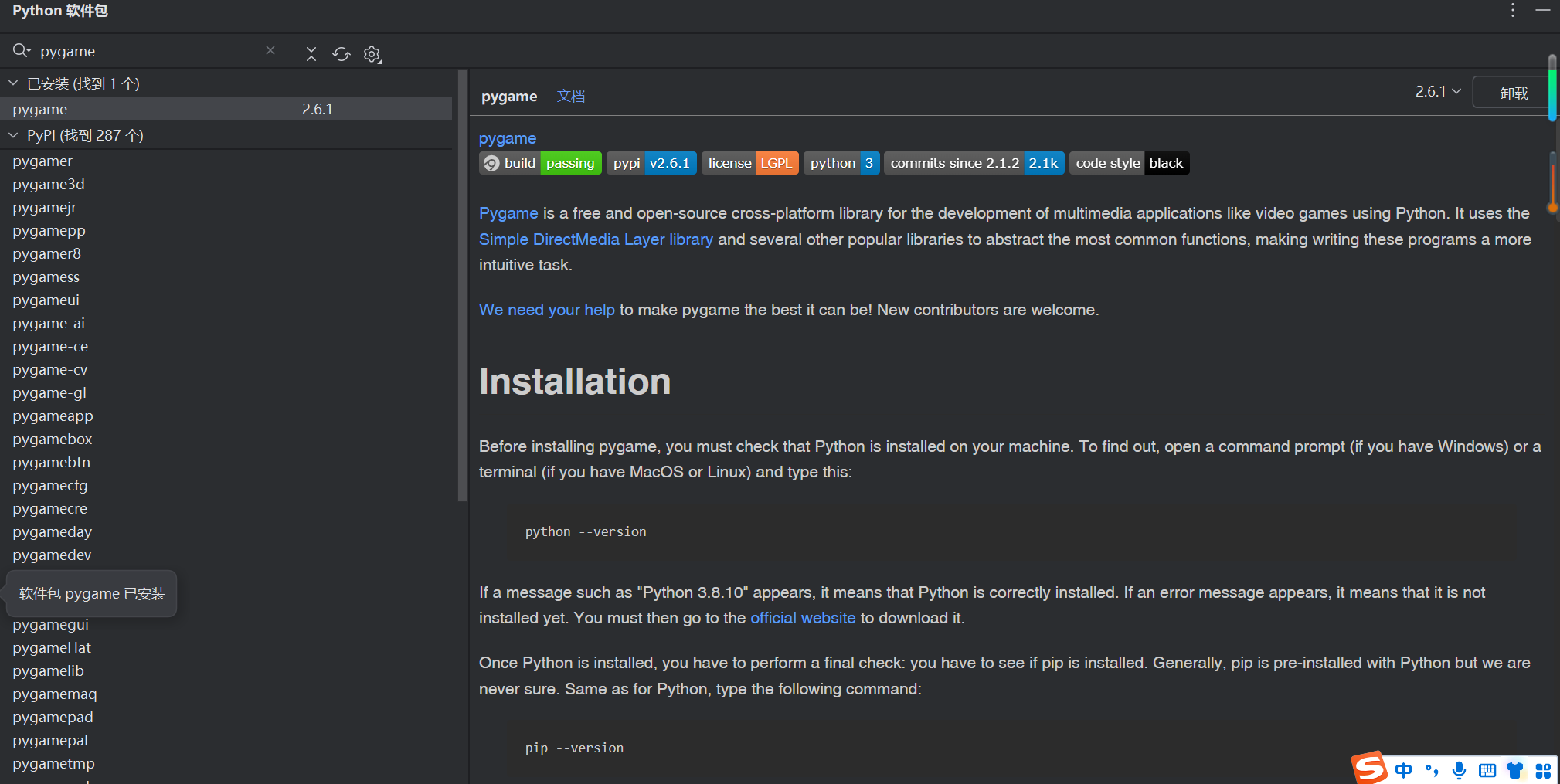1560x784 pixels.
Task: Toggle Sogou Chinese/English input mode
Action: [1403, 770]
